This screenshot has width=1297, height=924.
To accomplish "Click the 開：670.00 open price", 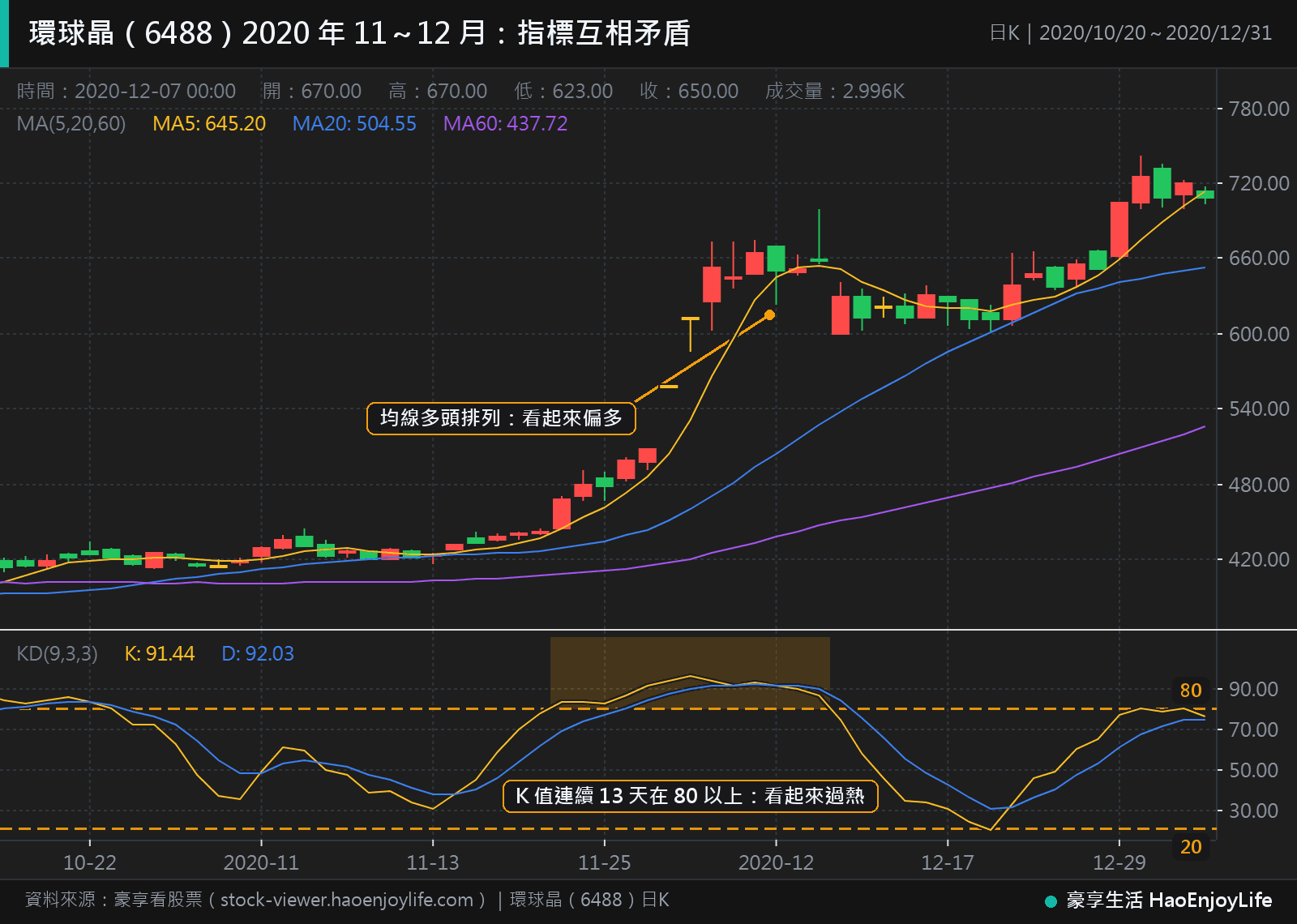I will pos(312,91).
